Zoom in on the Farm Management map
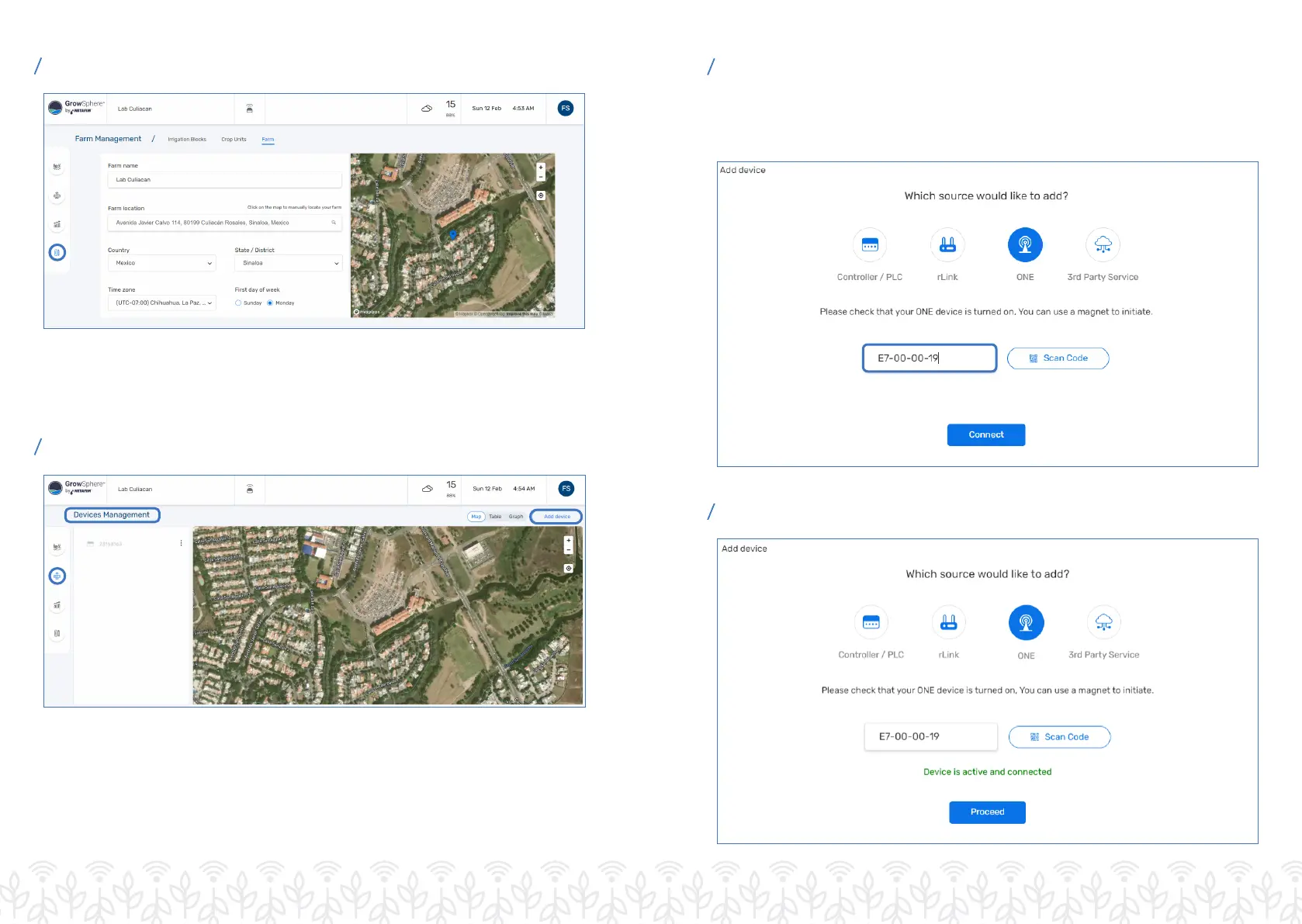 [x=541, y=168]
